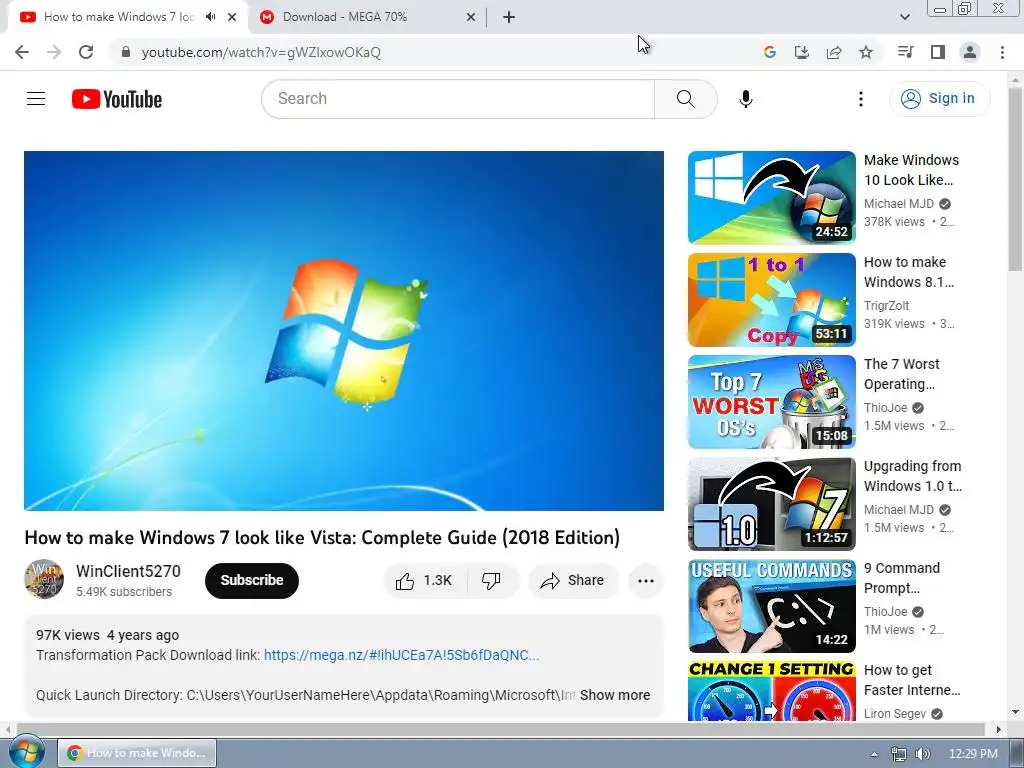Click the 12:29 PM taskbar clock
The width and height of the screenshot is (1024, 768).
(x=973, y=754)
